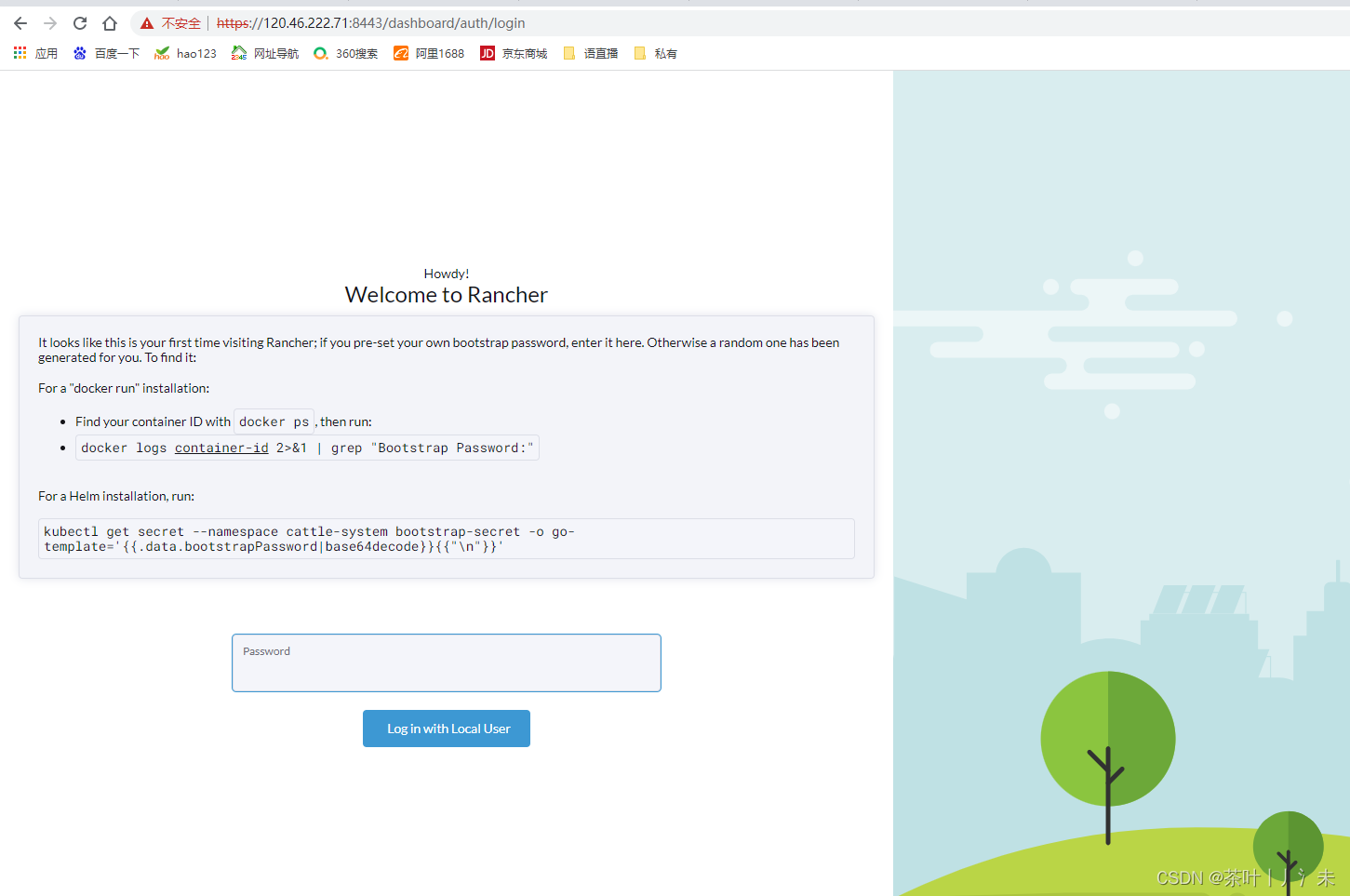Viewport: 1350px width, 896px height.
Task: Open the browser home page icon
Action: pyautogui.click(x=110, y=23)
